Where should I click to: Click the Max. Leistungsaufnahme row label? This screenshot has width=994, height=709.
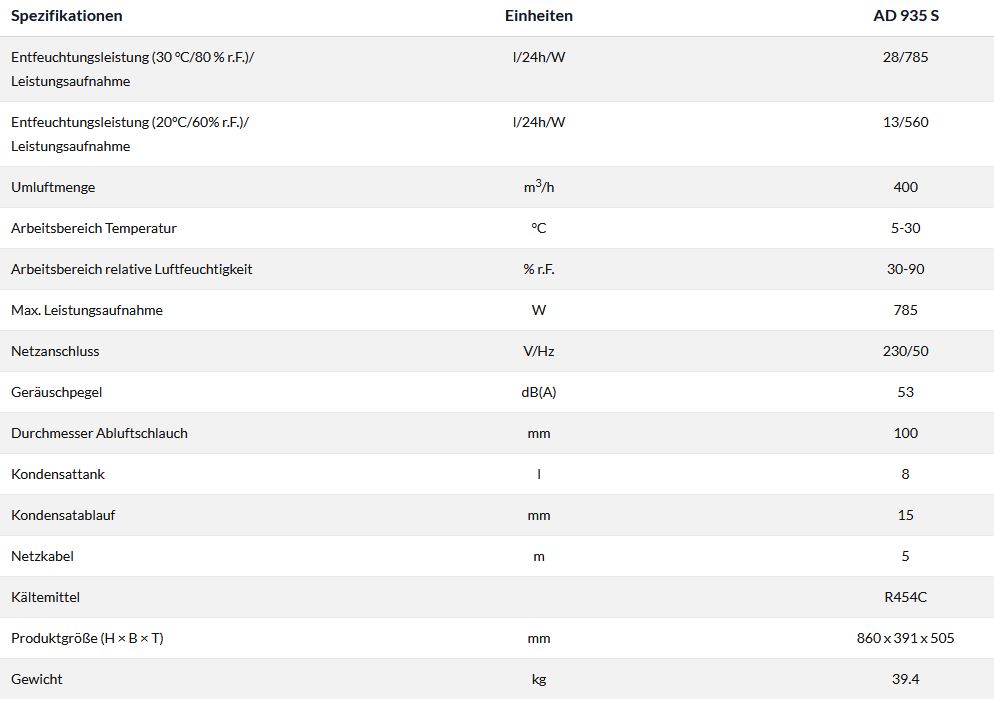[x=87, y=310]
